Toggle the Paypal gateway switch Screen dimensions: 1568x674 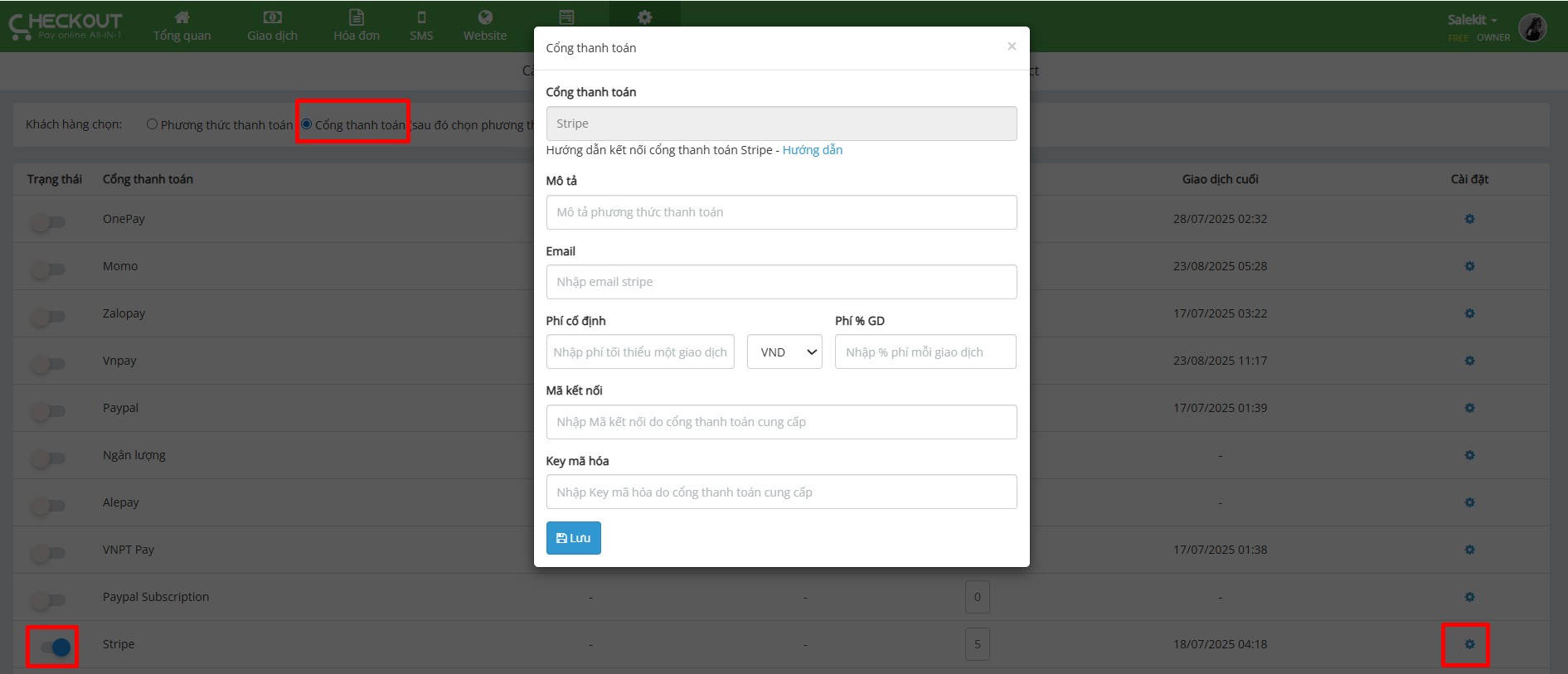[47, 411]
